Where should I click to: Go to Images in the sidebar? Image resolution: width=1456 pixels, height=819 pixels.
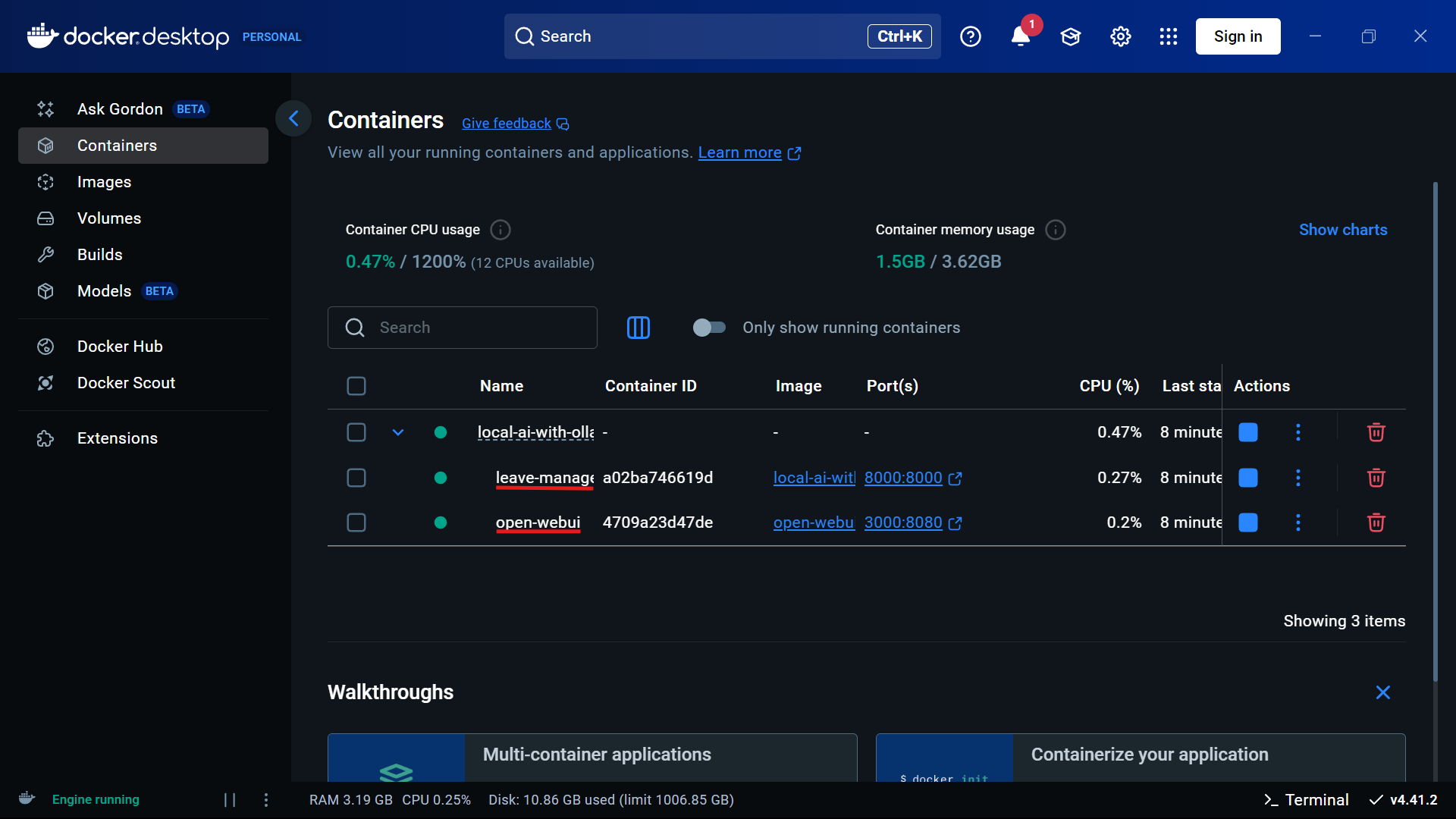coord(104,182)
